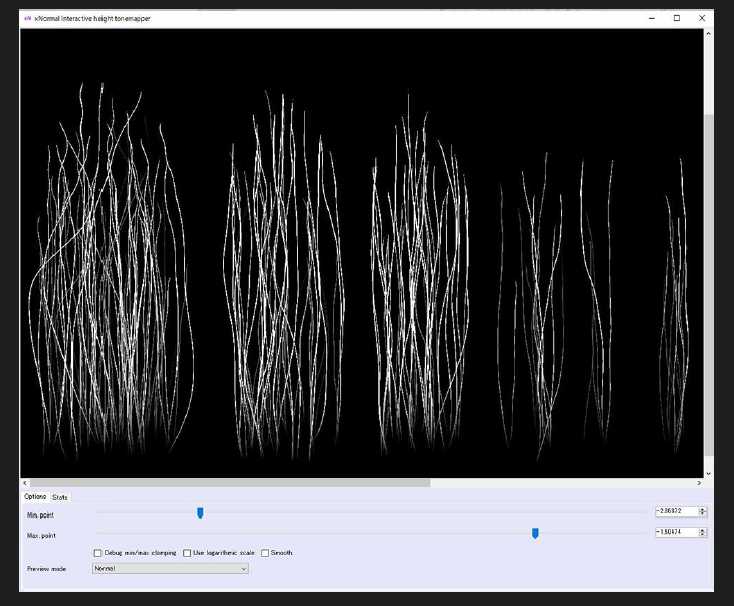Click the horizontal scrollbar left arrow
734x606 pixels.
coord(25,483)
